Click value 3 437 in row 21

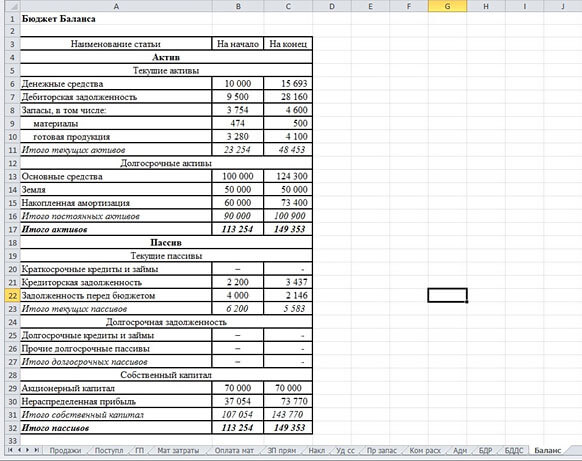click(x=288, y=282)
